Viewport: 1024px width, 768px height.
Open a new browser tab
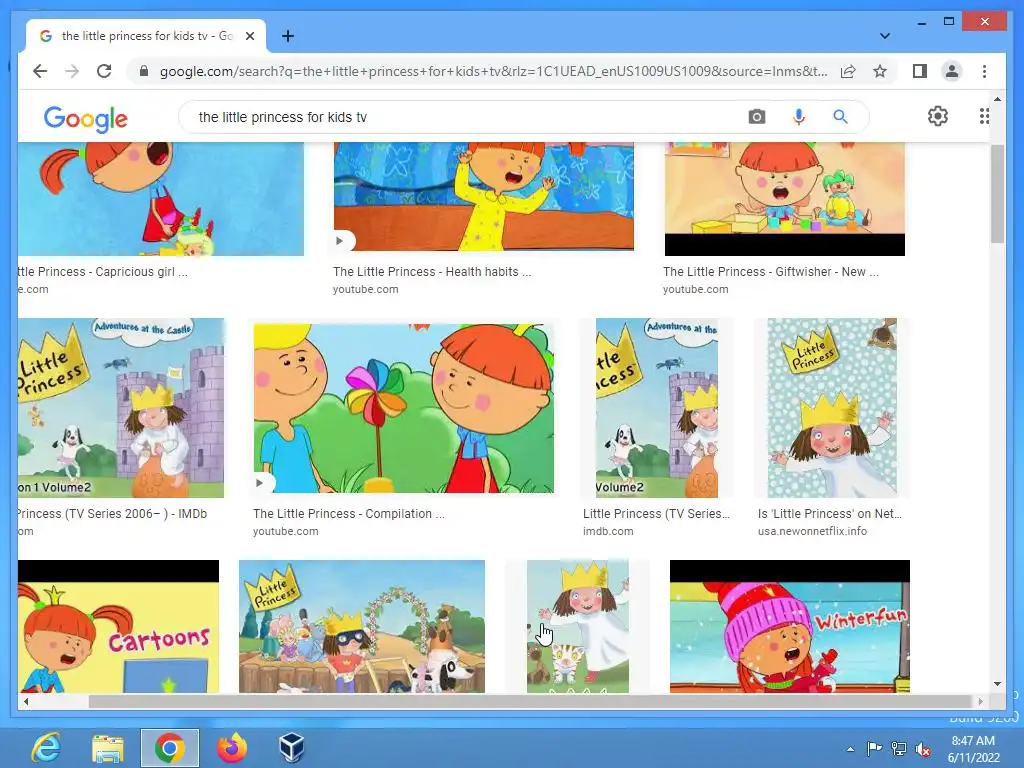(x=287, y=36)
